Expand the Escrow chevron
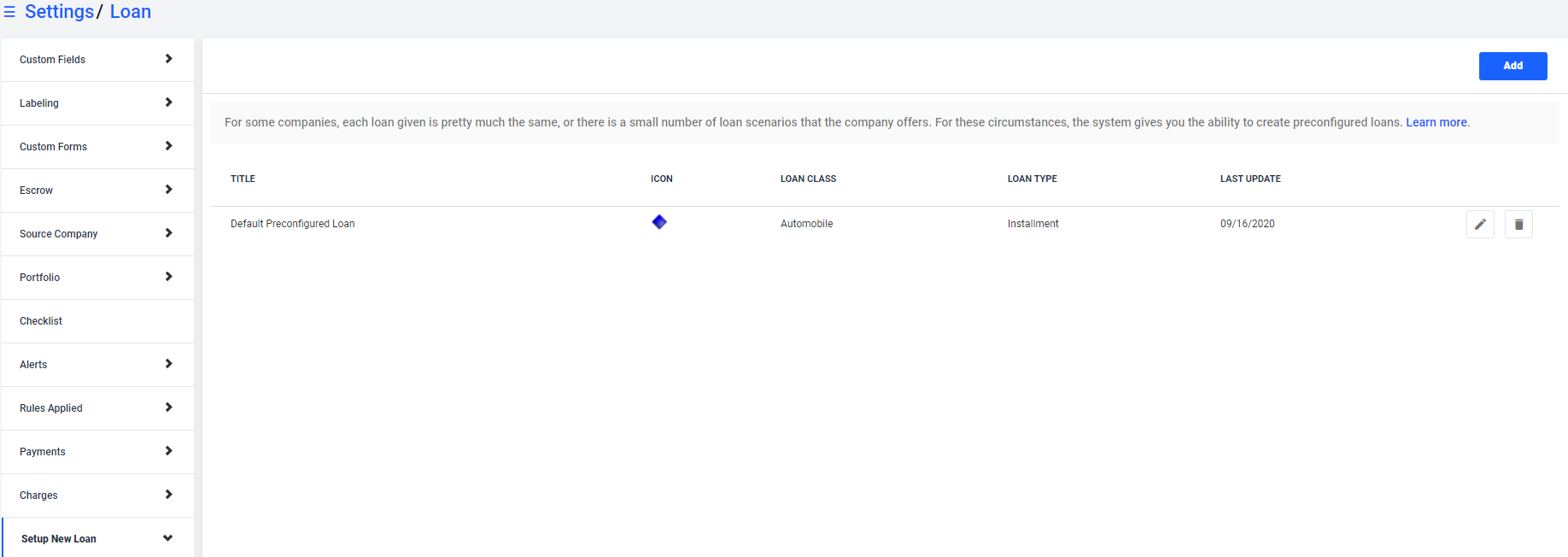This screenshot has width=1568, height=557. [168, 190]
